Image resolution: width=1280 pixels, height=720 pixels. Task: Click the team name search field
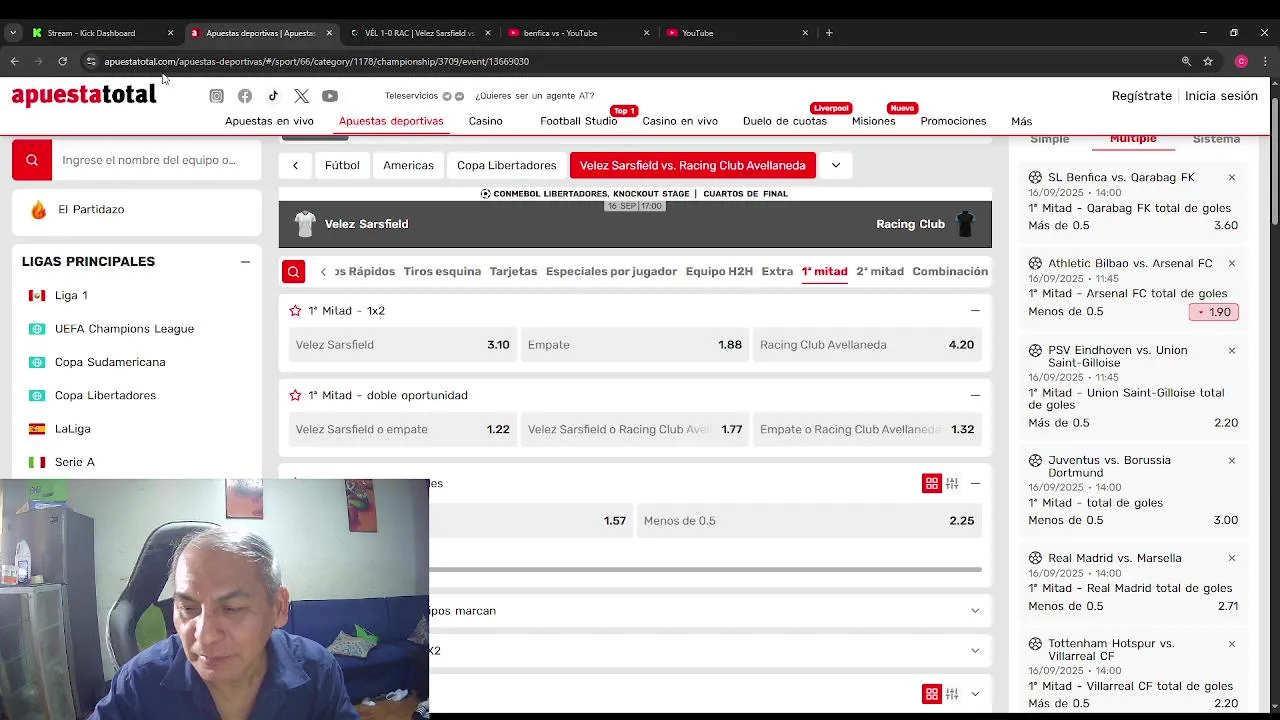(157, 160)
